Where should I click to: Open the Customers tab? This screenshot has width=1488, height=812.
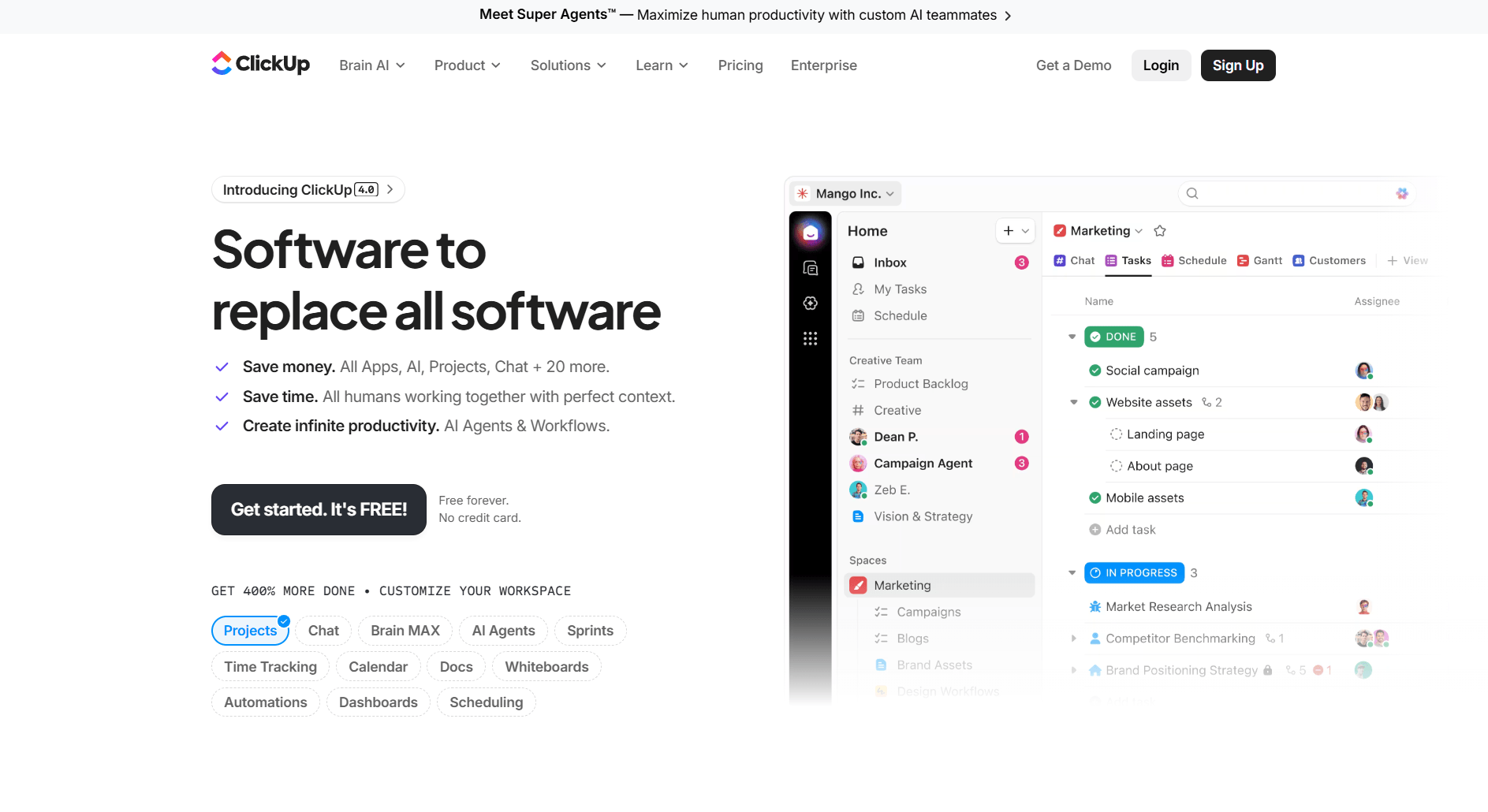point(1330,261)
